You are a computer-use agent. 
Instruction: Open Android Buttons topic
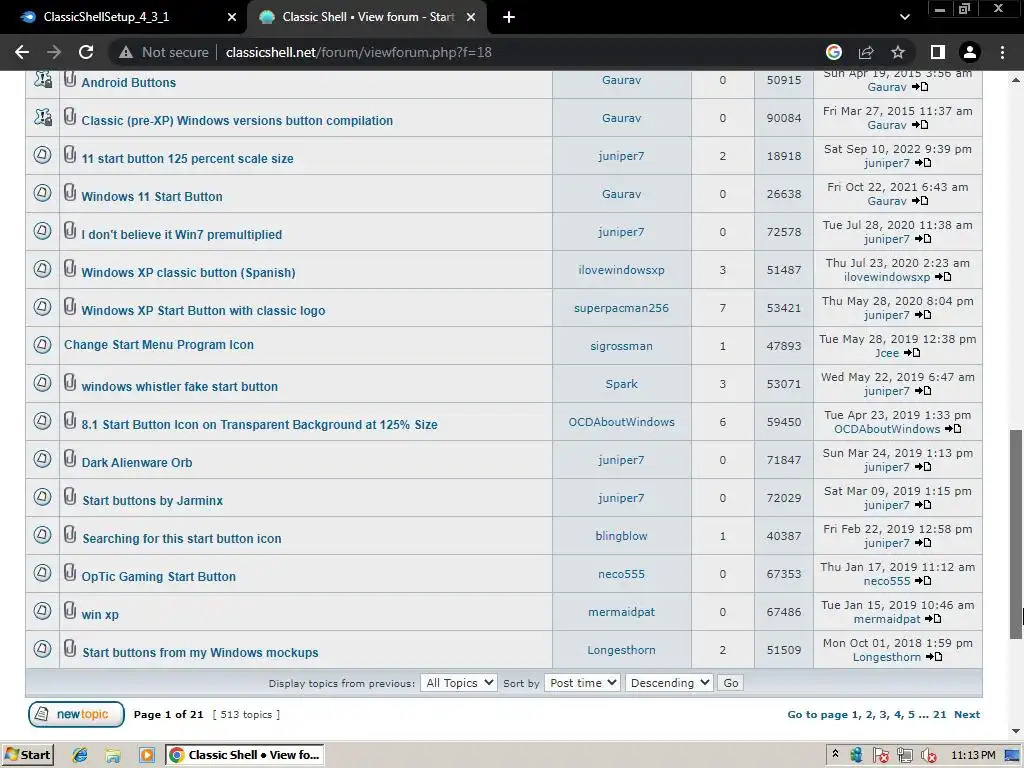click(129, 83)
